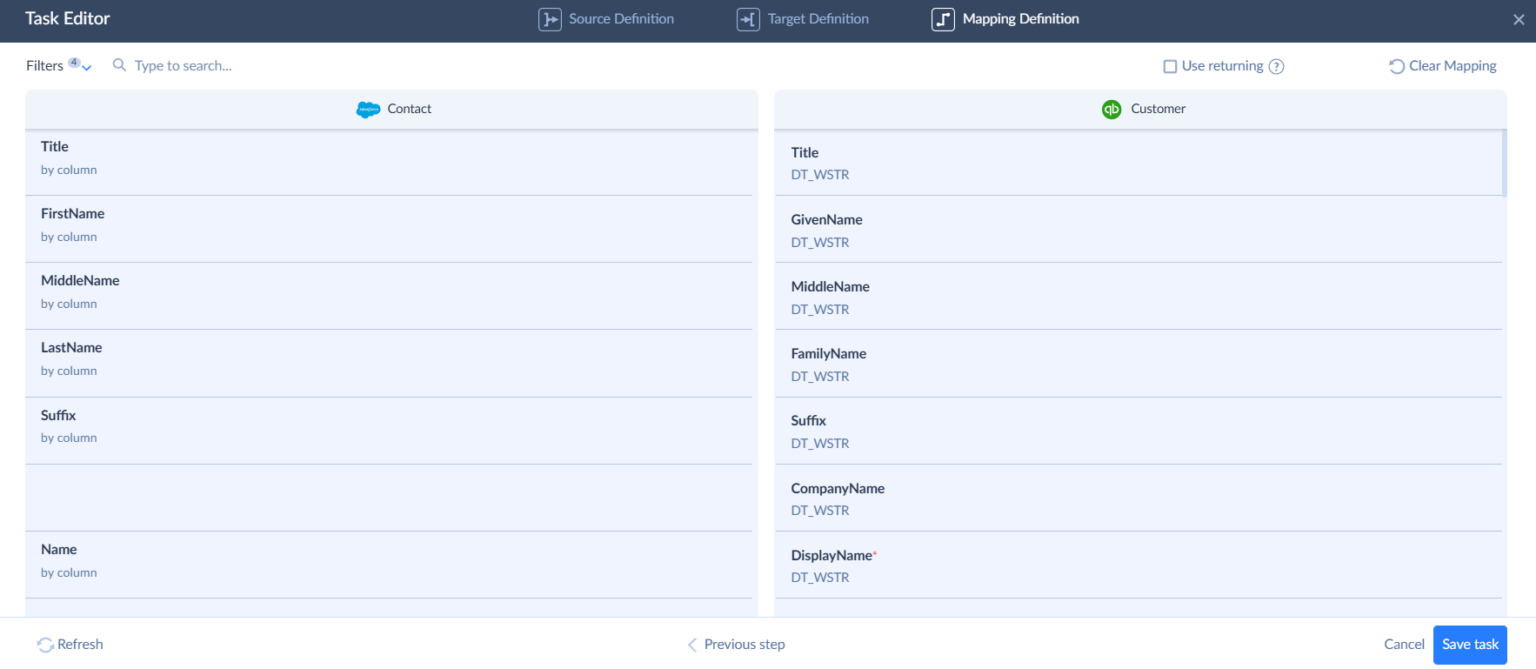The image size is (1536, 669).
Task: Click the search magnifier icon
Action: click(120, 66)
